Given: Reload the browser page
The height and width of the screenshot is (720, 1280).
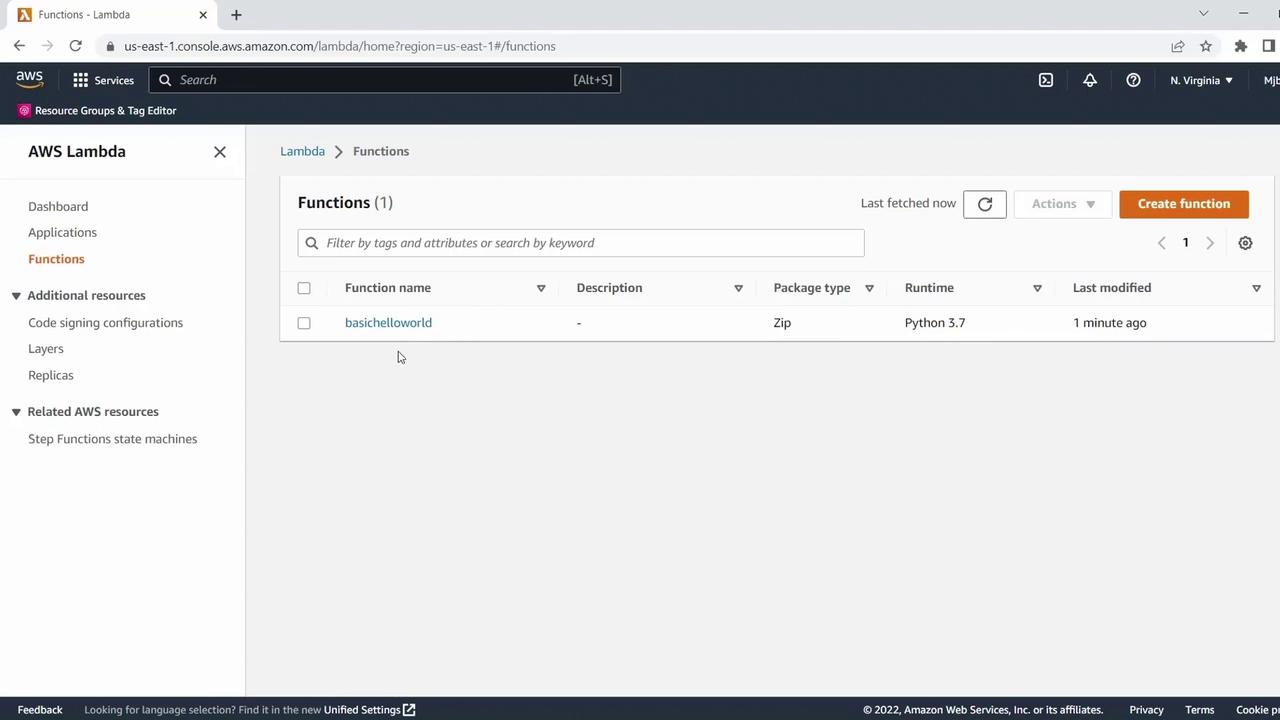Looking at the screenshot, I should tap(75, 46).
